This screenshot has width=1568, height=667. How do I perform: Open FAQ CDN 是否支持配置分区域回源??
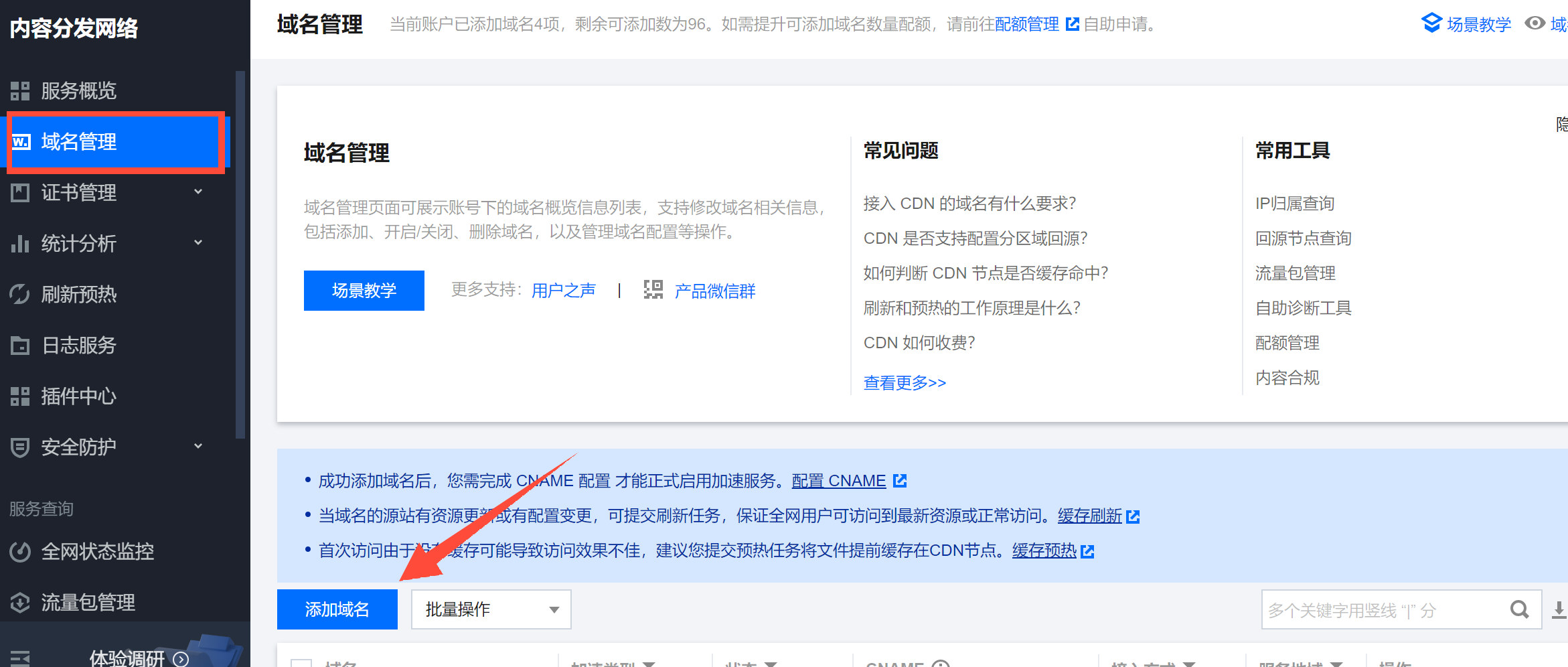975,238
